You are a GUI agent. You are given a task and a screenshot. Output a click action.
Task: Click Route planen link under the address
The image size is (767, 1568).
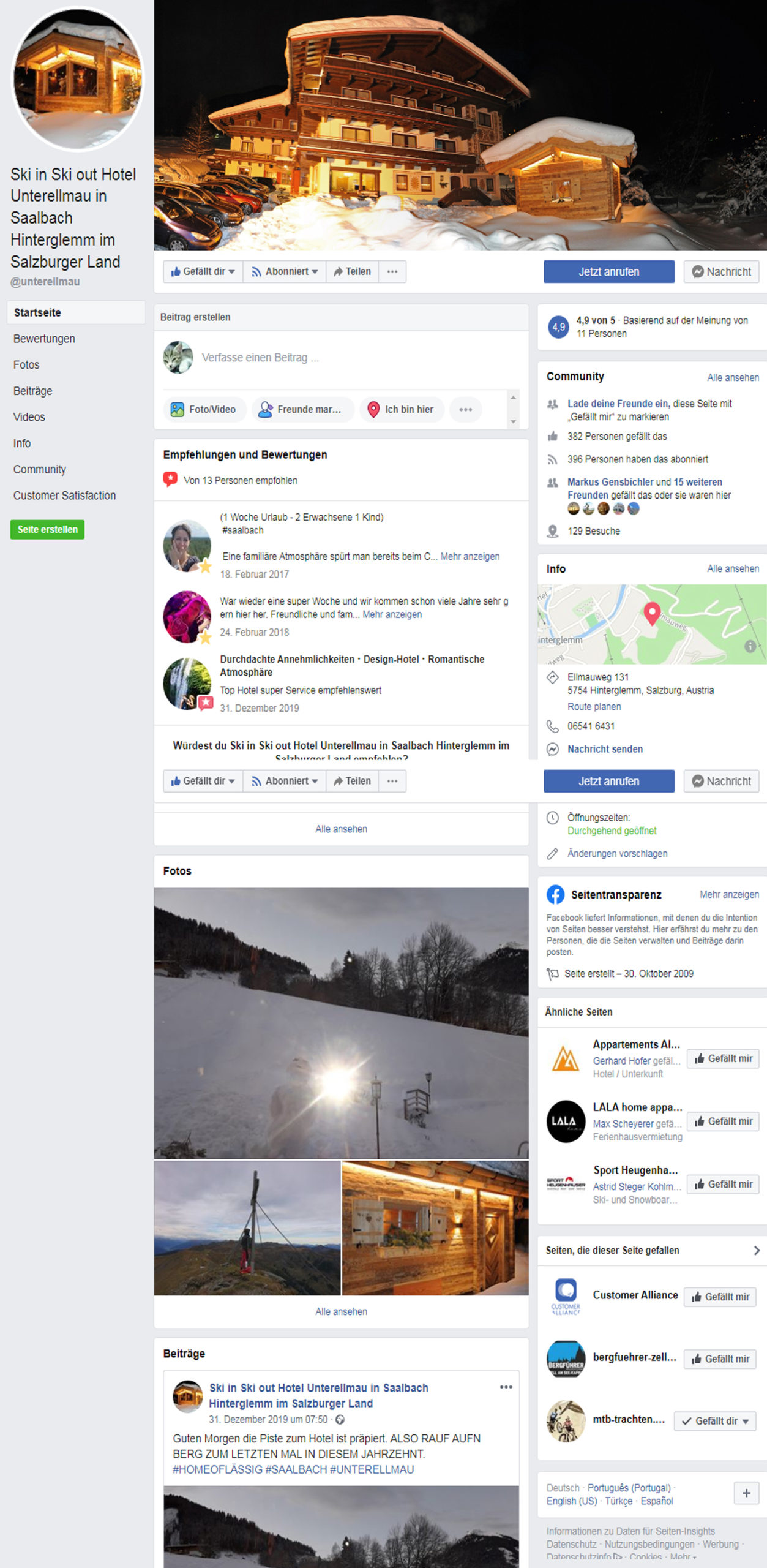pos(594,706)
